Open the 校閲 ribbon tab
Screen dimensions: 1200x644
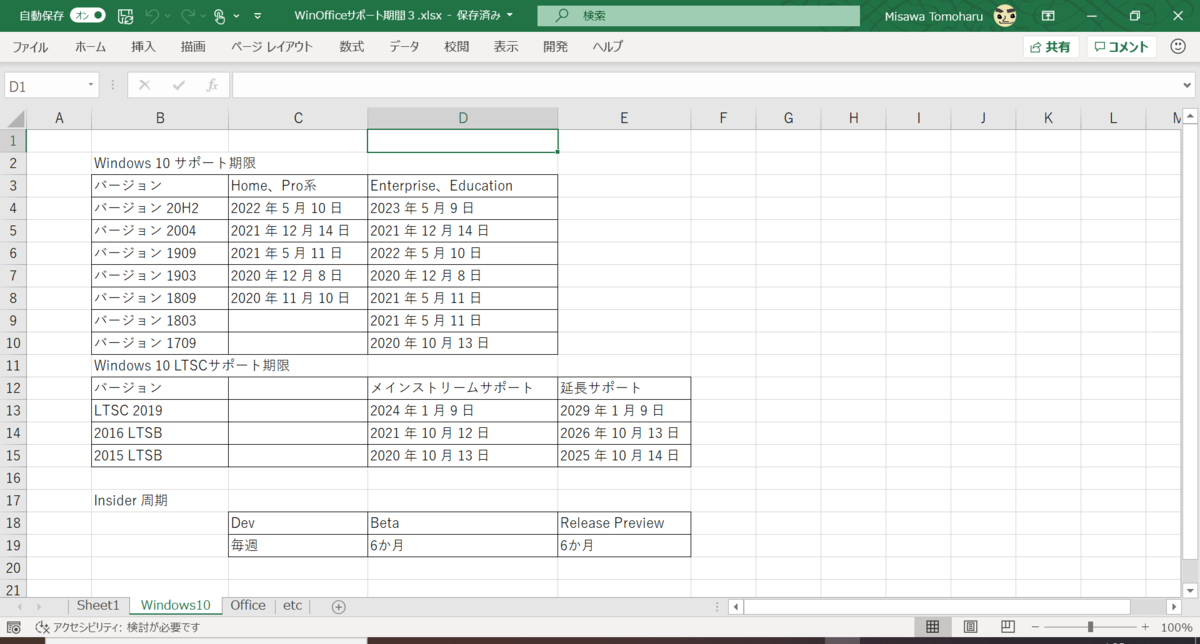click(x=457, y=47)
